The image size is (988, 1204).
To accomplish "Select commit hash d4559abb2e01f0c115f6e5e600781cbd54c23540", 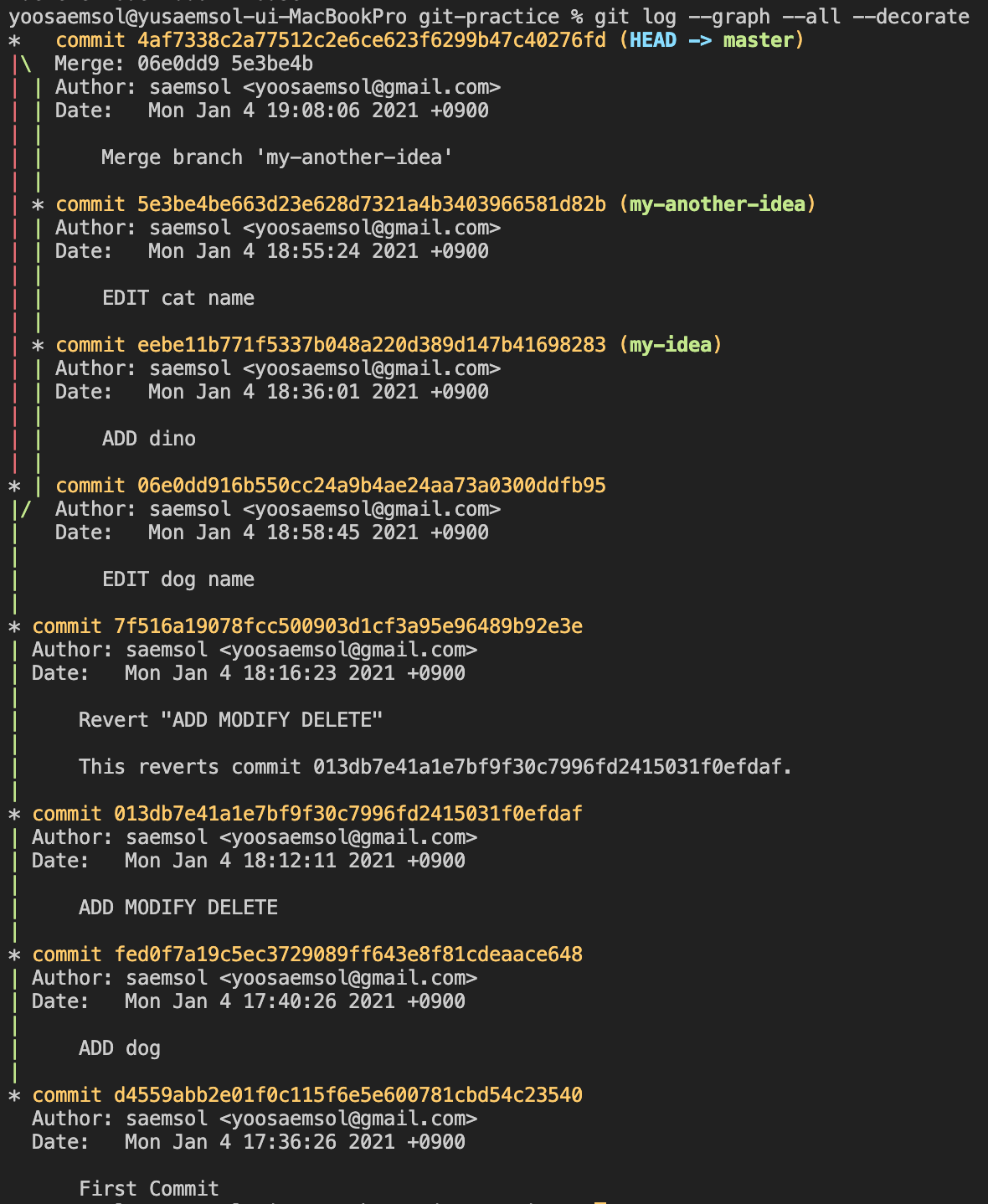I will (x=348, y=1095).
